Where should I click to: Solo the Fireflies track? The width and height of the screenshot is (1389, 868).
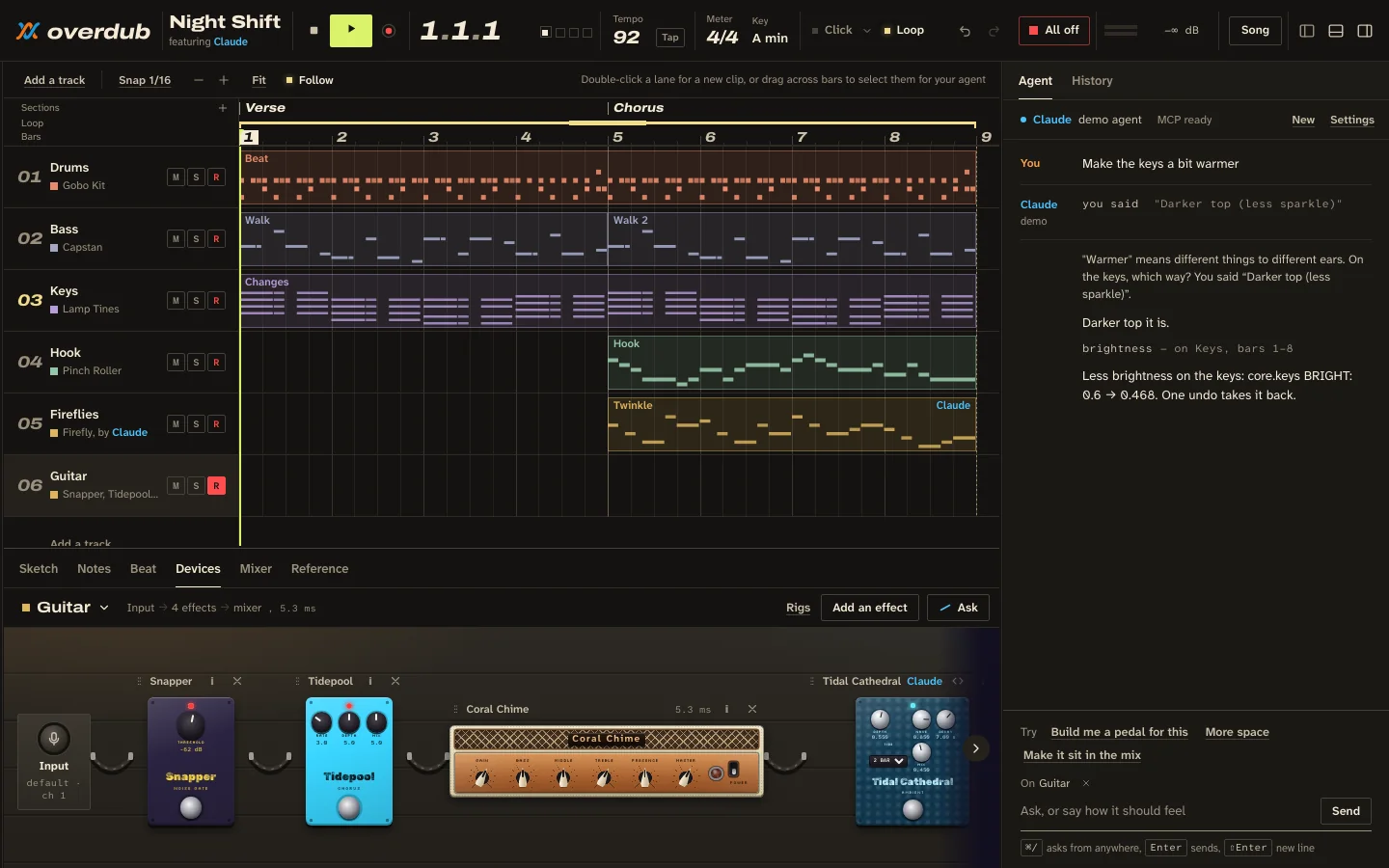(x=196, y=424)
